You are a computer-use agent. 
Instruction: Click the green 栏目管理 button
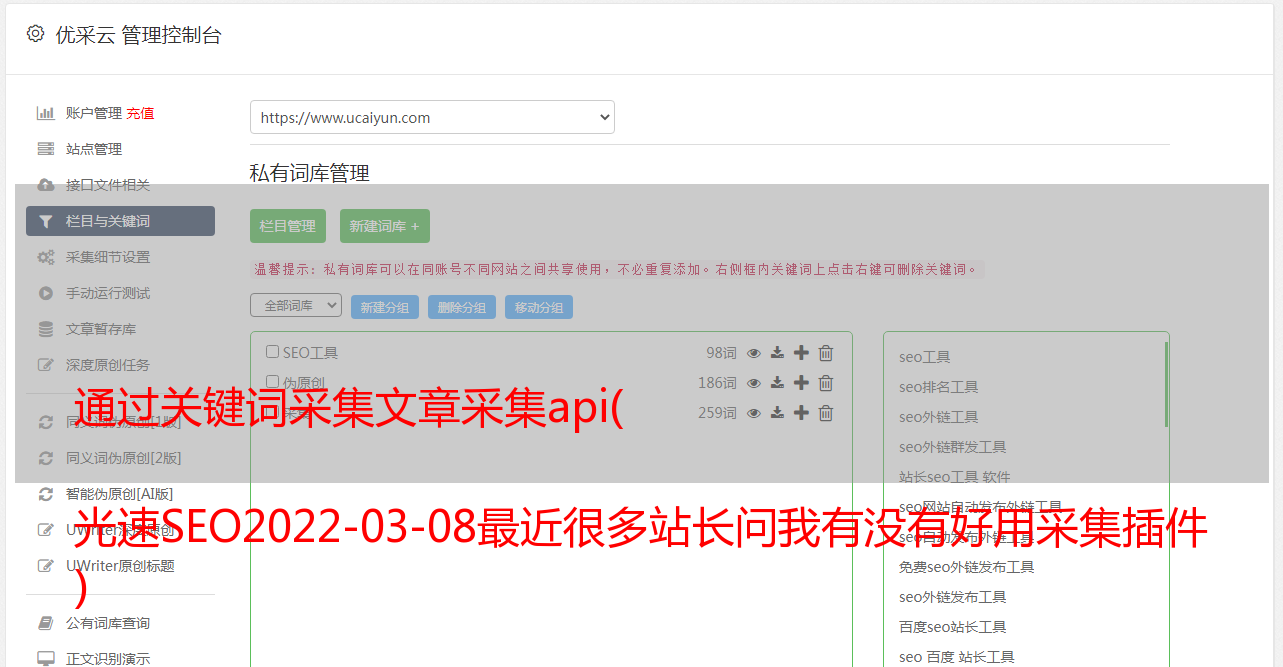tap(288, 226)
